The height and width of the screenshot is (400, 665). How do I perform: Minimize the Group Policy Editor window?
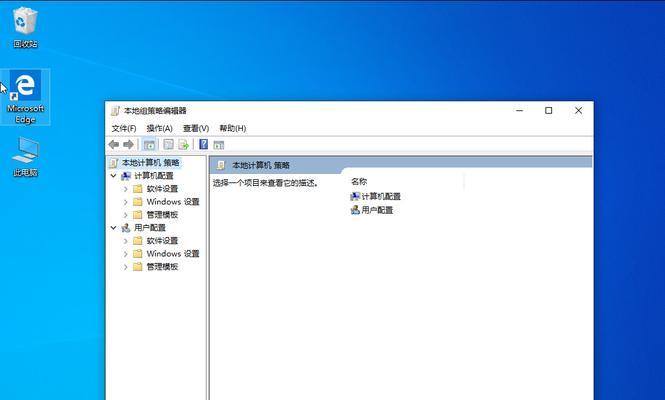520,111
